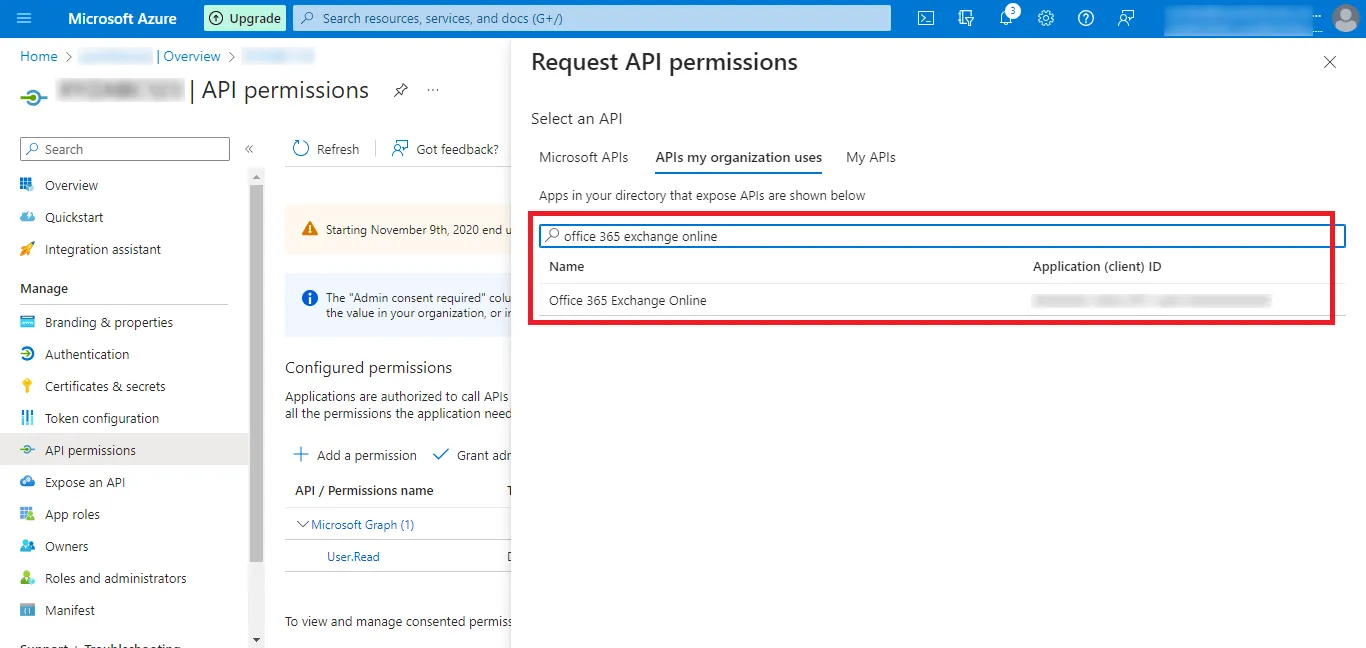
Task: Close the Request API permissions panel
Action: 1329,62
